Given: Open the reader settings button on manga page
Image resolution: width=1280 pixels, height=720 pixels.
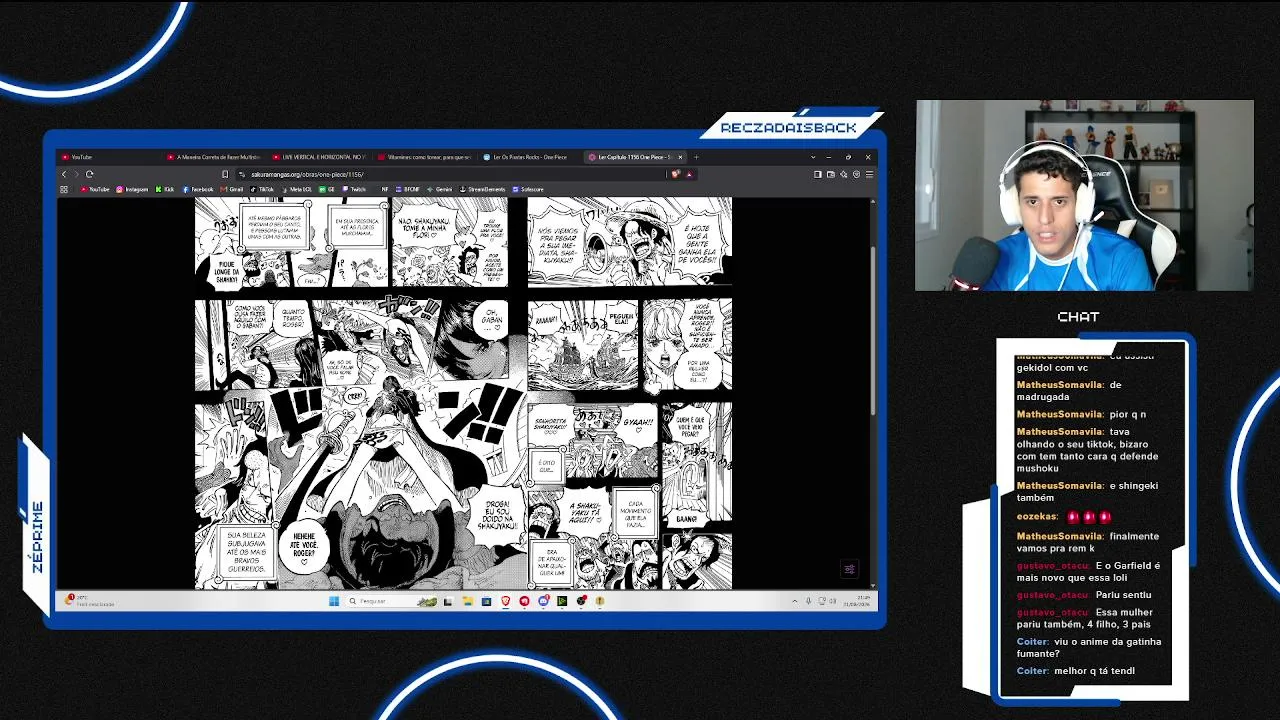Looking at the screenshot, I should click(x=849, y=569).
